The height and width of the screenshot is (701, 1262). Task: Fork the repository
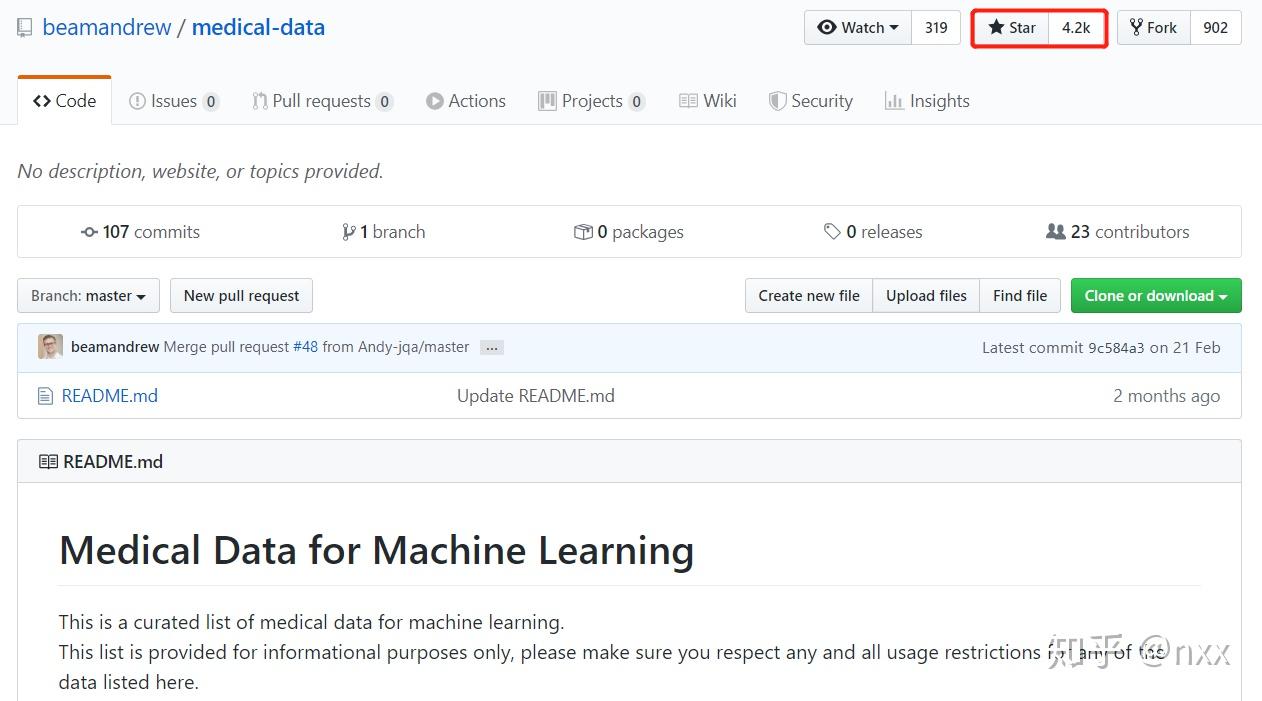[1153, 28]
